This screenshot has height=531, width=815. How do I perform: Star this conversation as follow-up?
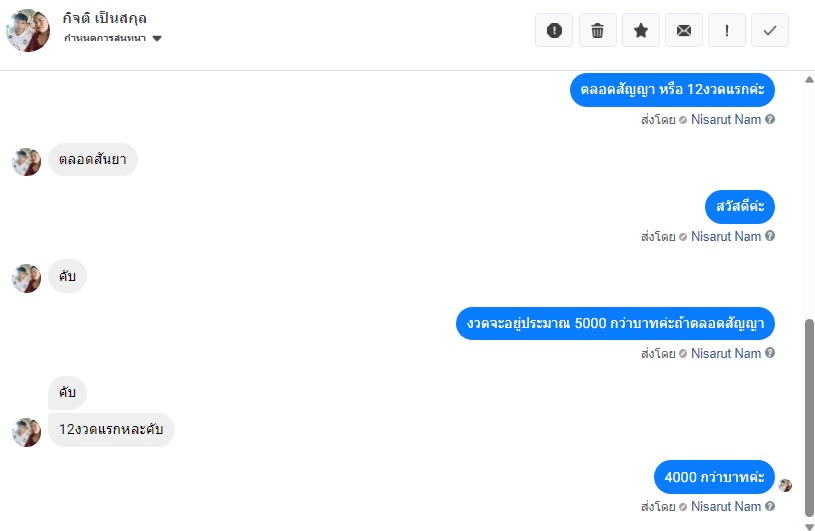641,31
